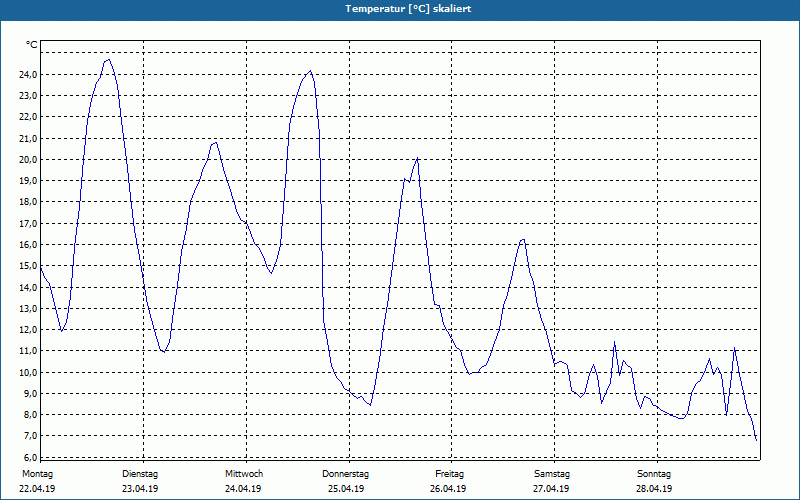Click the 25.04.19 date label
The height and width of the screenshot is (500, 800).
point(346,489)
